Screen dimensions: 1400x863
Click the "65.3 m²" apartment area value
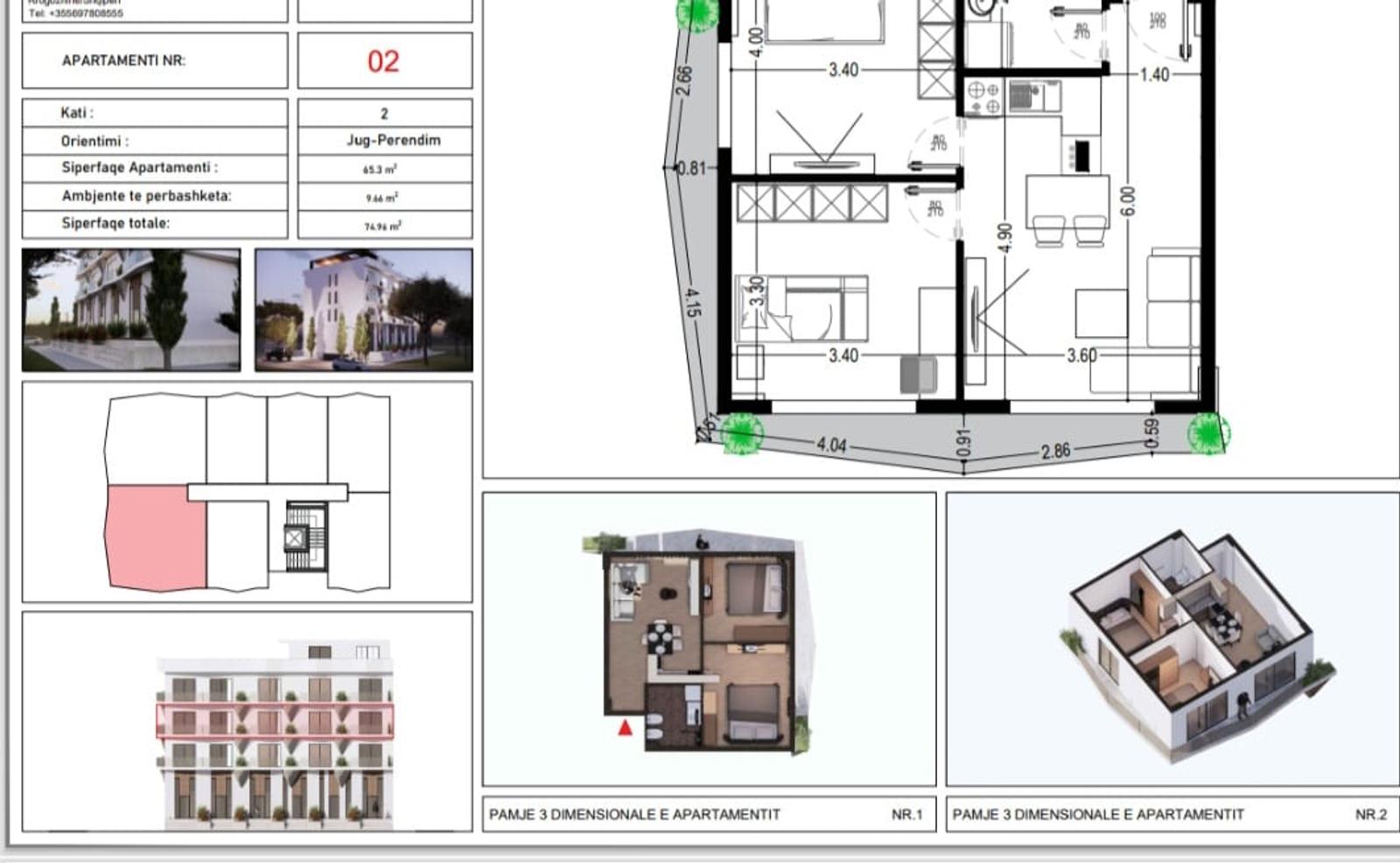pos(381,169)
